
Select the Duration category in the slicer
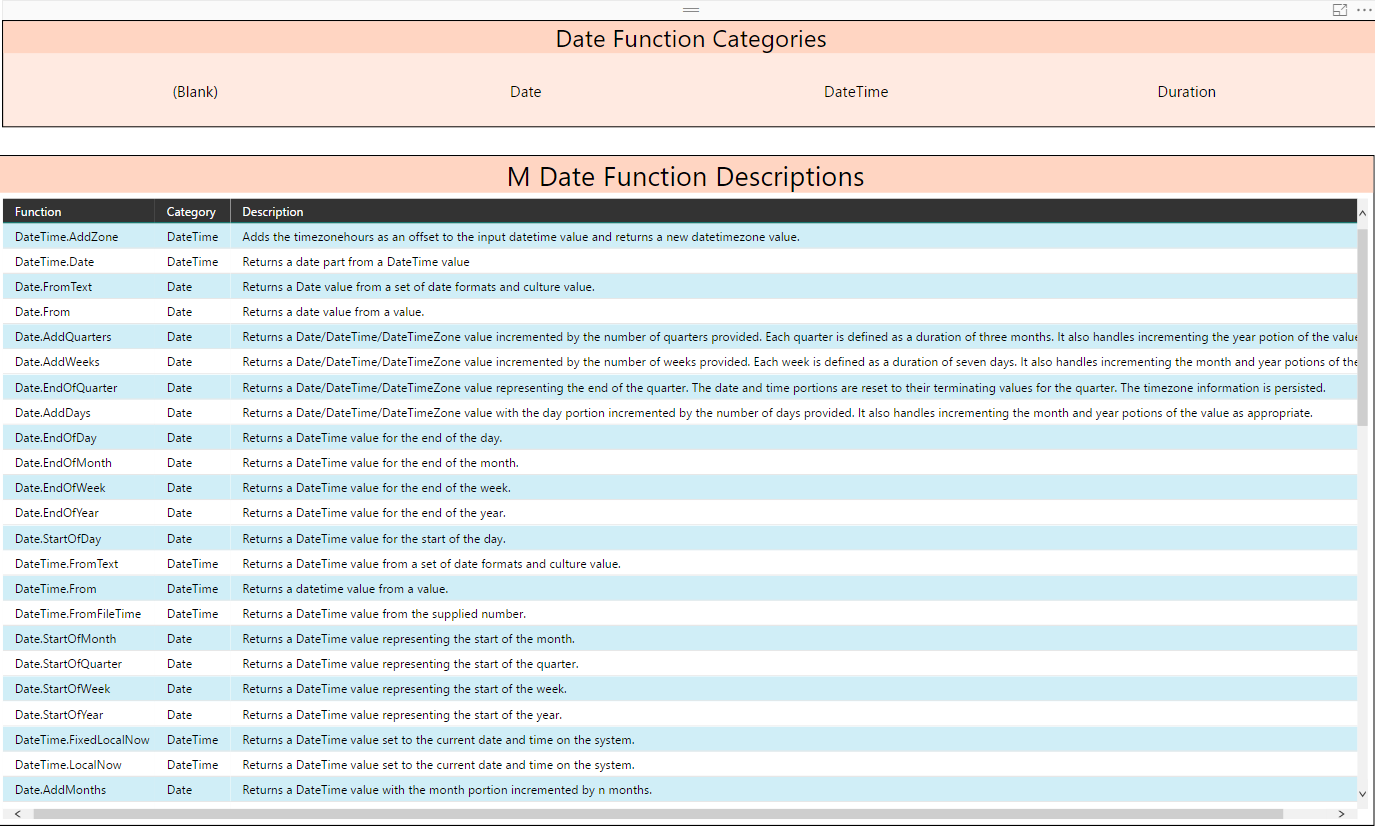(1186, 91)
